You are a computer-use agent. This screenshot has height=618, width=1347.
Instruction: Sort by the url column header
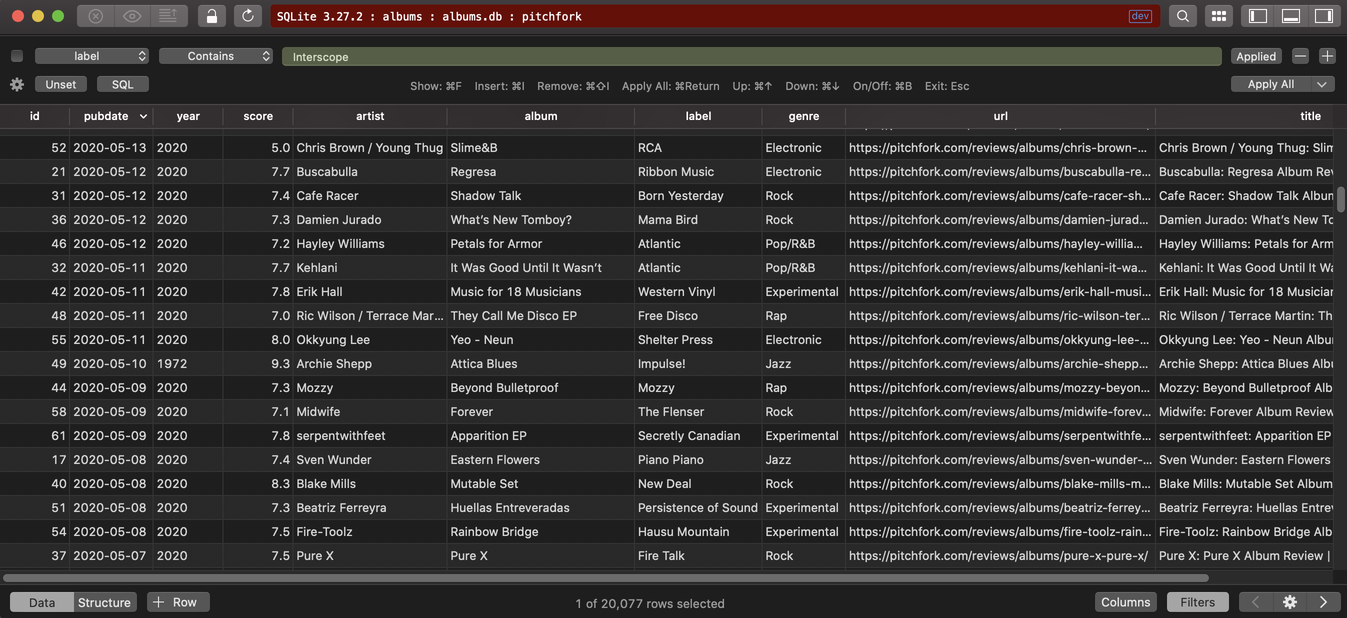pos(1000,116)
